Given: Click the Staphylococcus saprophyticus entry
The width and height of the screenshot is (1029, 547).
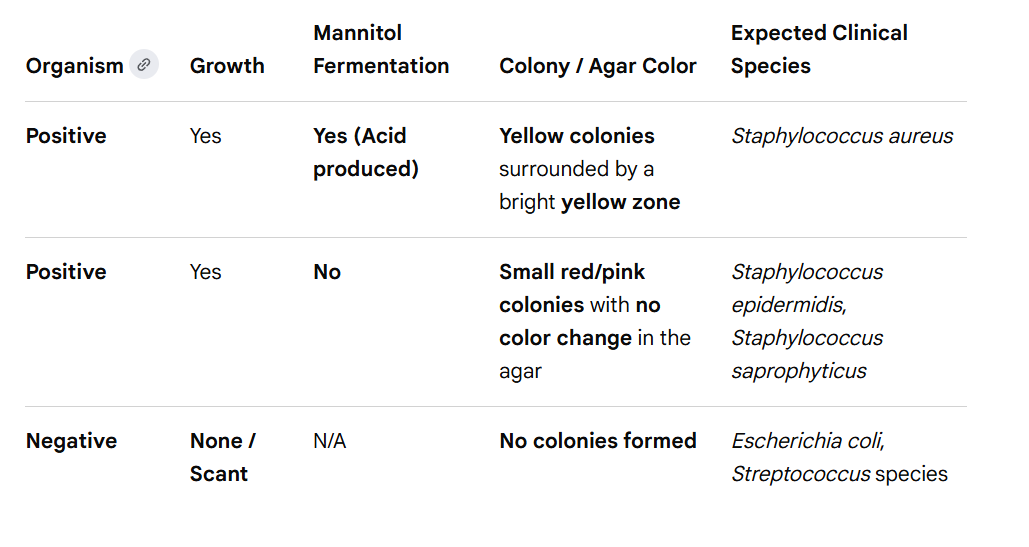Looking at the screenshot, I should 807,354.
